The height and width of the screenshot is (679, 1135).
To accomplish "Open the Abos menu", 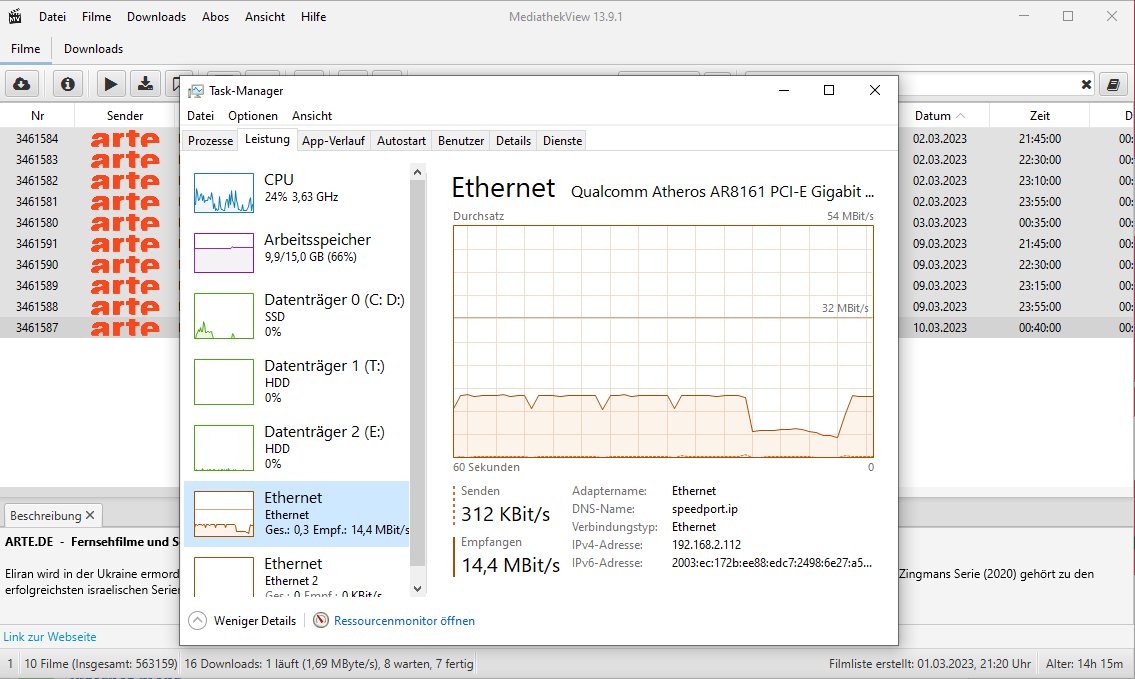I will (x=215, y=17).
